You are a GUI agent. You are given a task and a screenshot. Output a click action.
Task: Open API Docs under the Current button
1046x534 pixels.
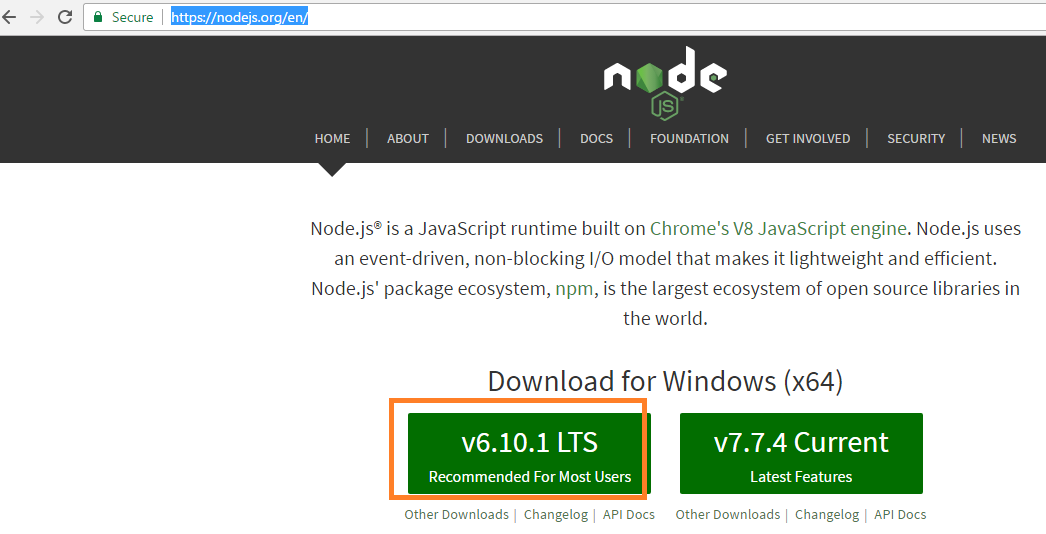pyautogui.click(x=900, y=515)
